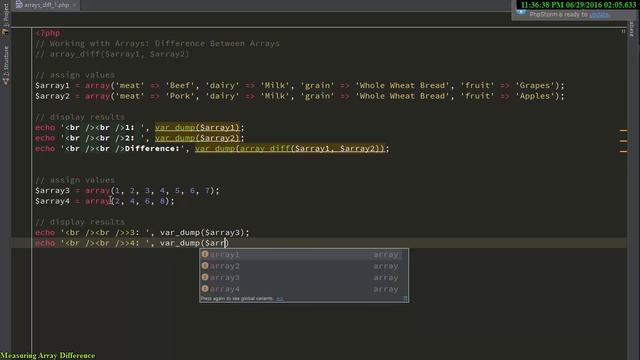This screenshot has height=360, width=640.
Task: Click the variable icon beside array1 suggestion
Action: click(205, 254)
